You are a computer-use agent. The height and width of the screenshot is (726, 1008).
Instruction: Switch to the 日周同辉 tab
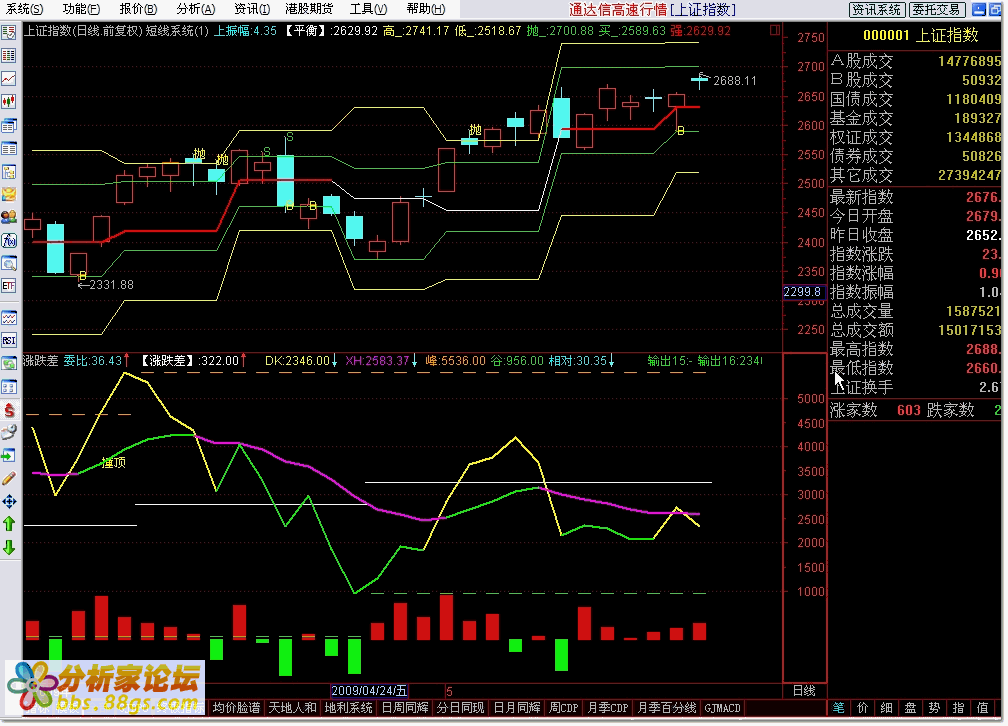coord(405,708)
